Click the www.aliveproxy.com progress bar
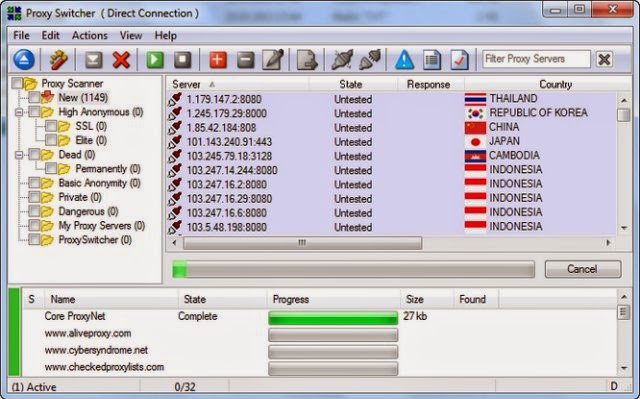640x399 pixels. pos(333,335)
